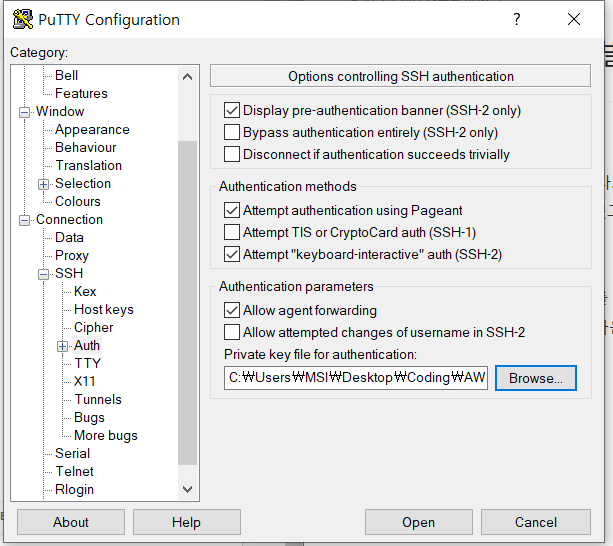Enable Allow attempted changes of username
The image size is (613, 546).
point(232,332)
